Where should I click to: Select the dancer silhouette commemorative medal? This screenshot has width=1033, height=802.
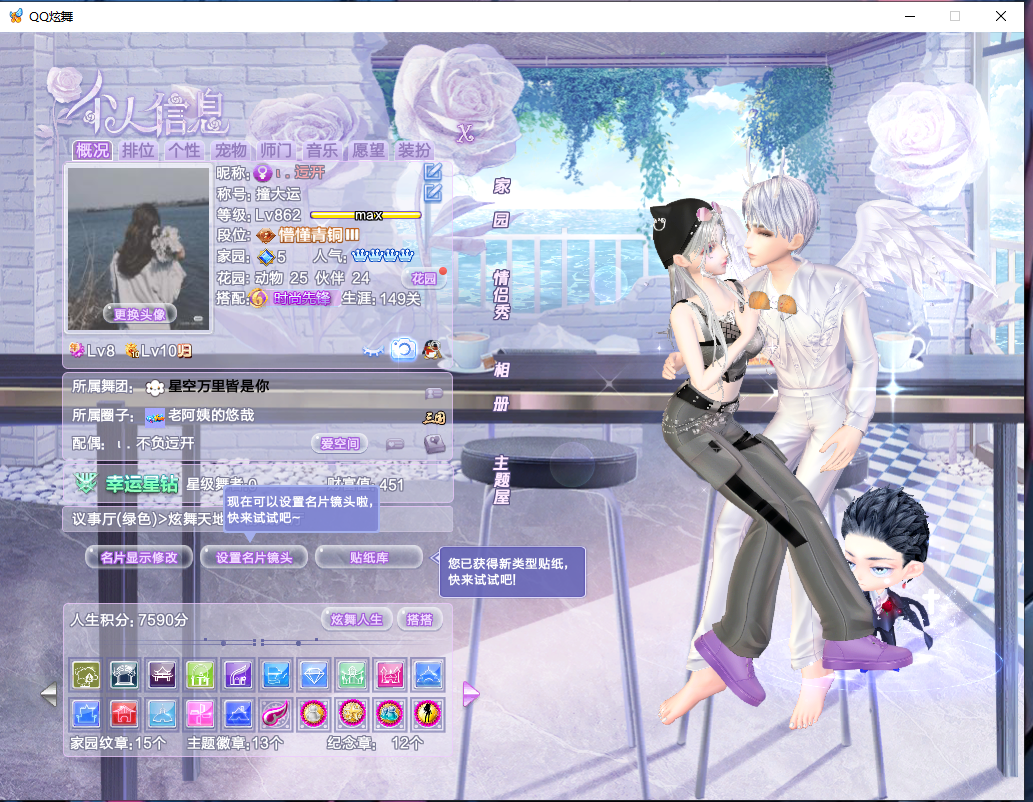pos(428,714)
